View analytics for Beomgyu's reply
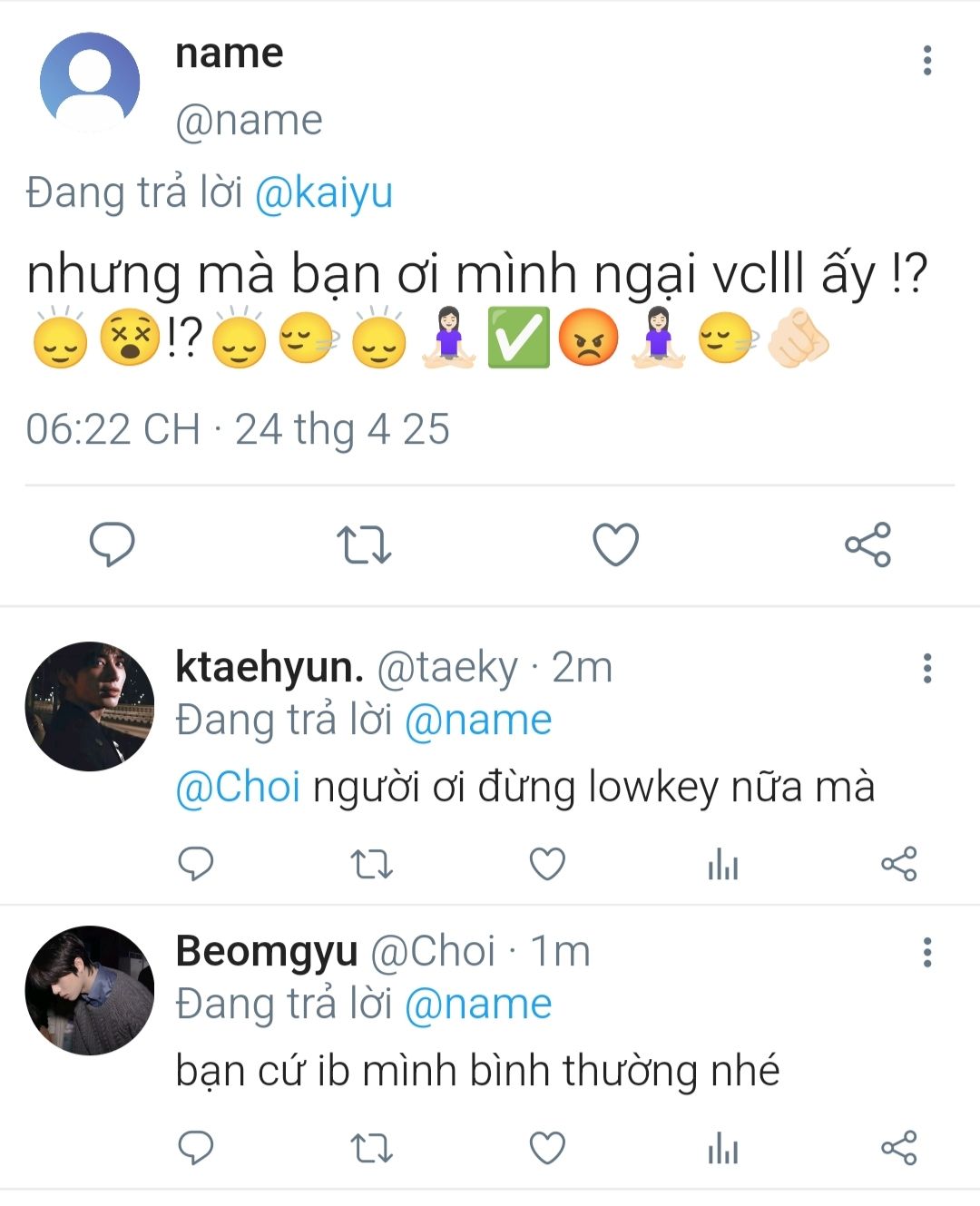 pyautogui.click(x=723, y=1150)
